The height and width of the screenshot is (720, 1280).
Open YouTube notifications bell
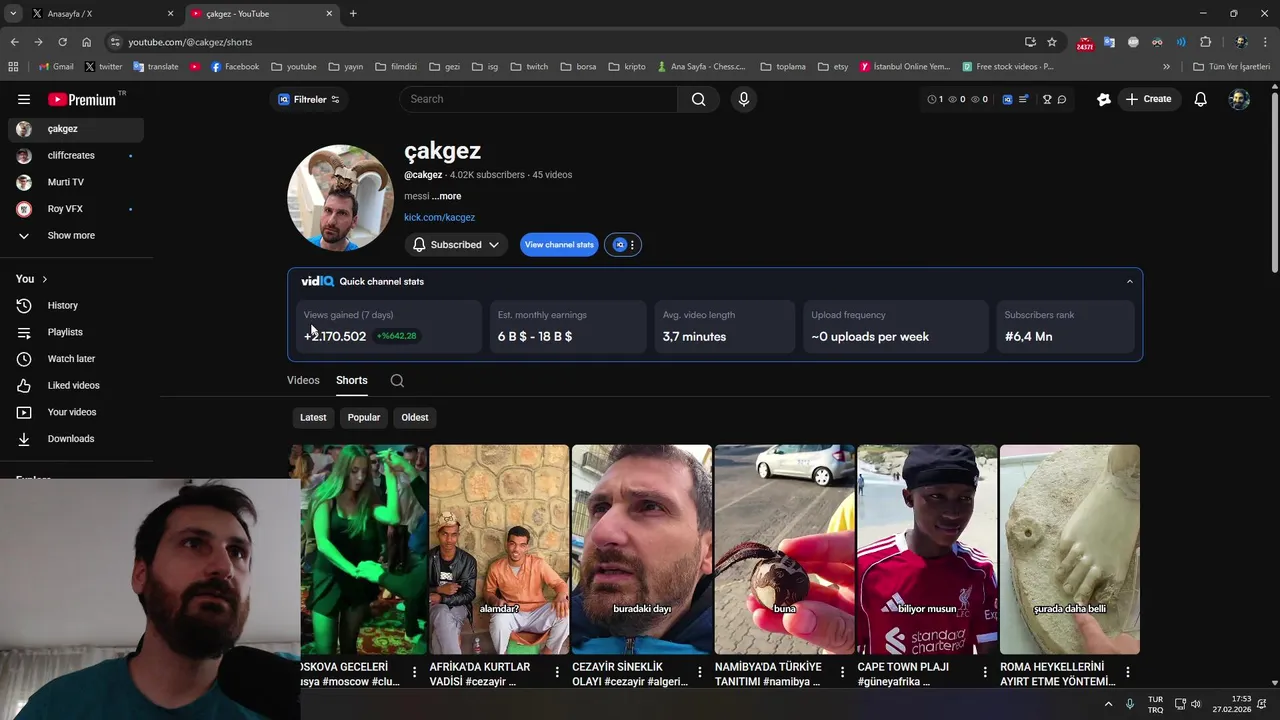click(1201, 99)
